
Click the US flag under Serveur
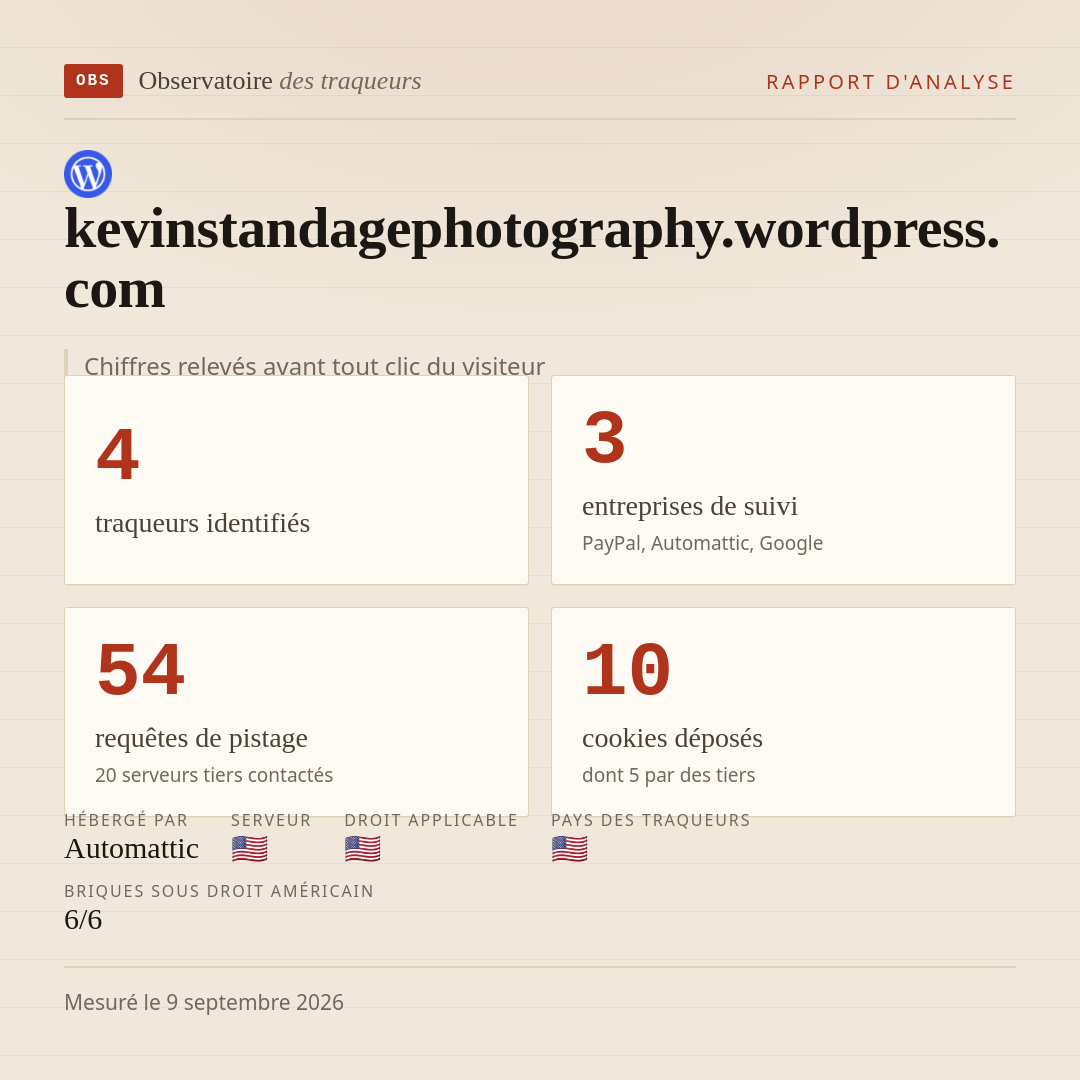249,849
